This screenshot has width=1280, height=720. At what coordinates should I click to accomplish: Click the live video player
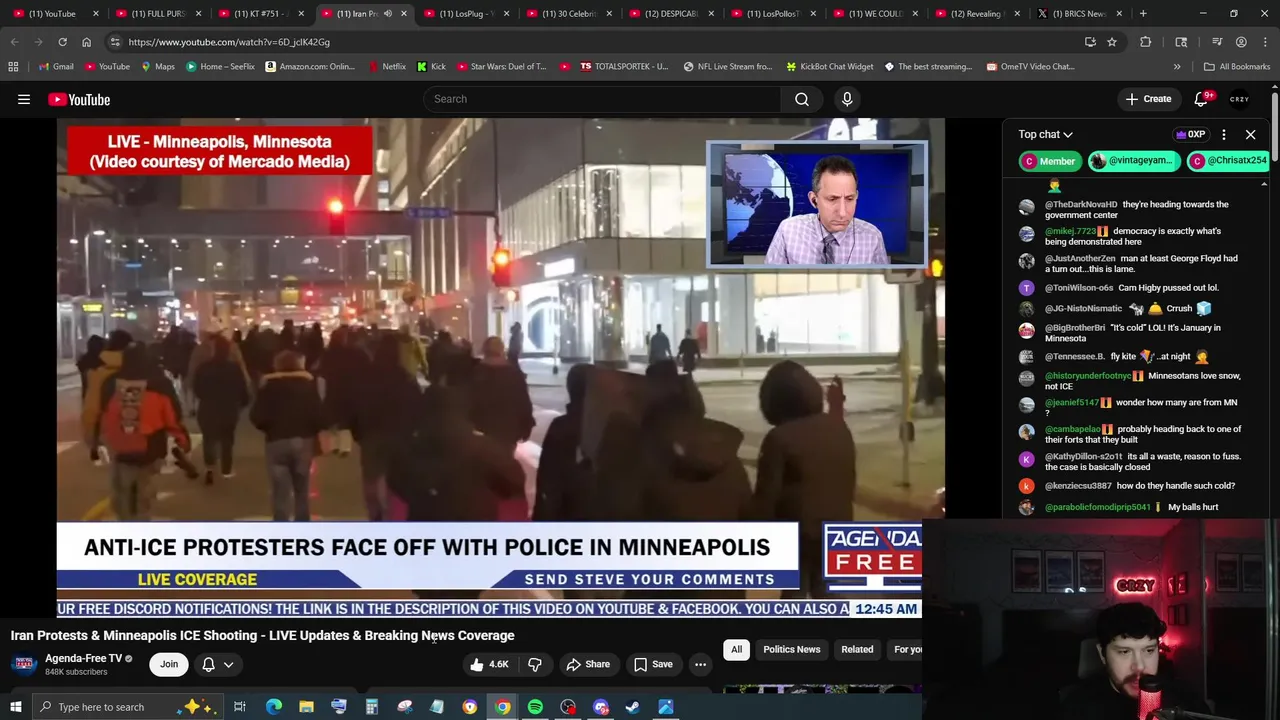(500, 368)
